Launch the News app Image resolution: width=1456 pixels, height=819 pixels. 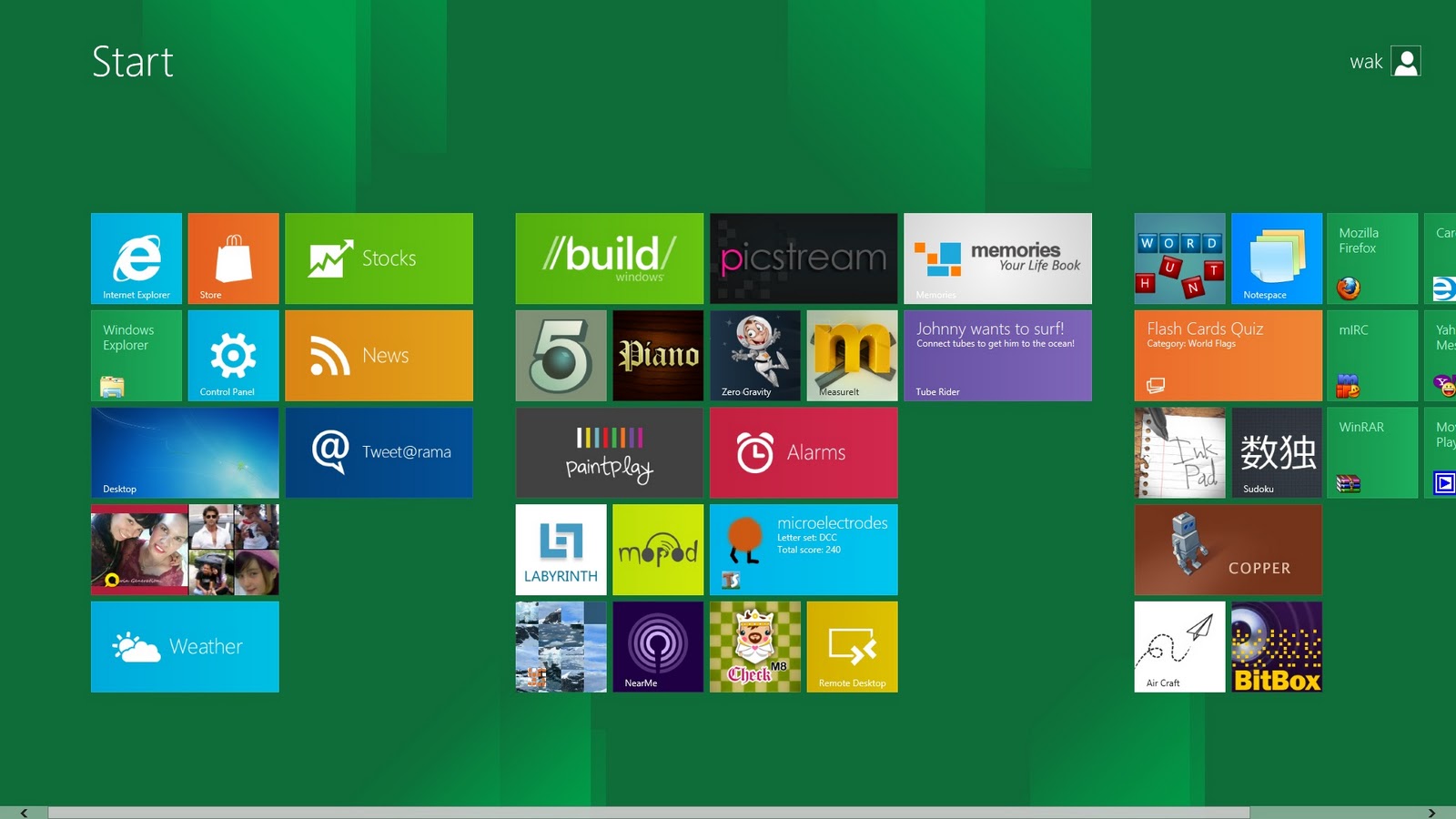pos(379,355)
